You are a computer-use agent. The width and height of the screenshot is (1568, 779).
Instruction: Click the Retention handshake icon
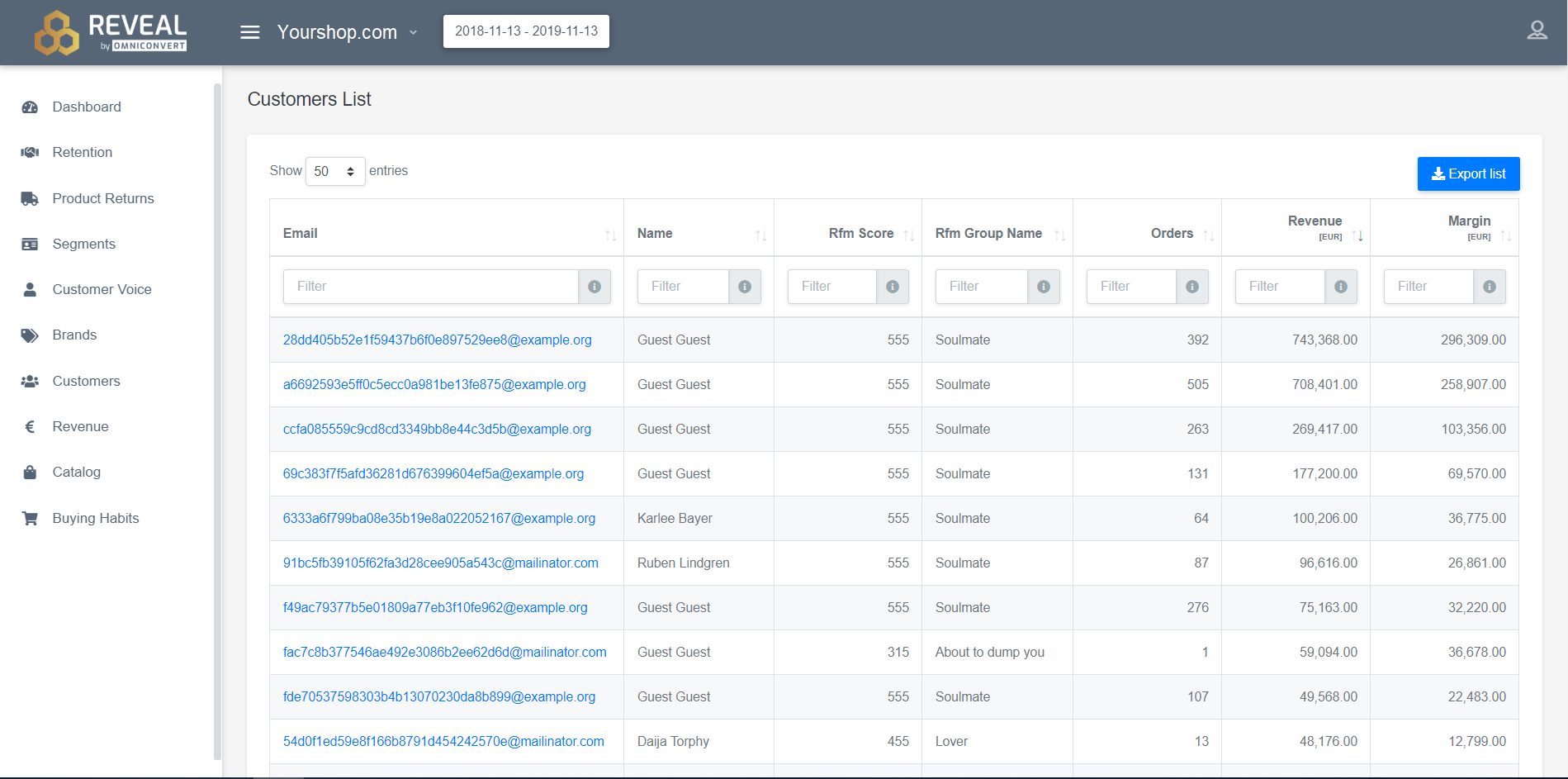click(x=30, y=152)
